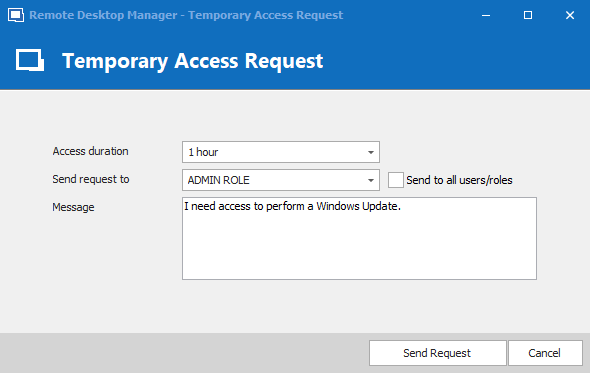Screen dimensions: 590x373
Task: Select the '1 hour' combo box field
Action: pyautogui.click(x=281, y=152)
